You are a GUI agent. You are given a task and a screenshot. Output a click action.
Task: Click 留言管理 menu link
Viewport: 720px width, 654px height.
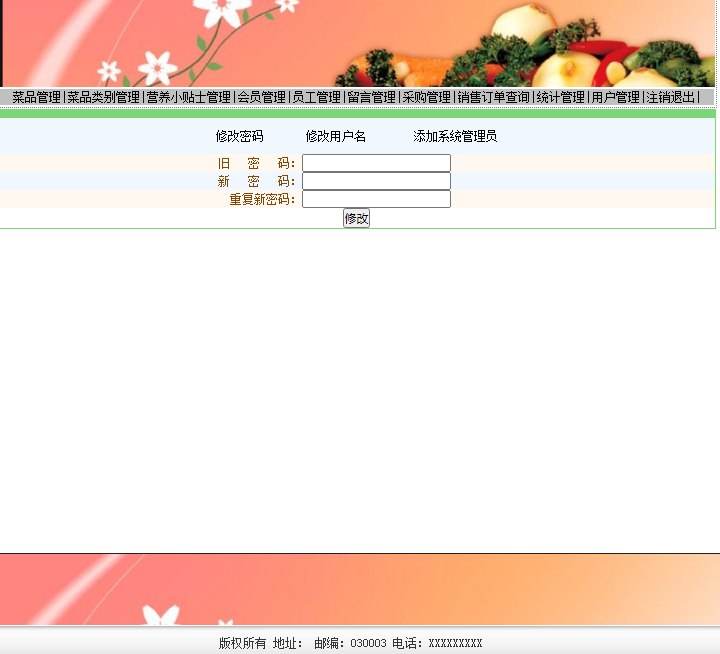pos(371,97)
